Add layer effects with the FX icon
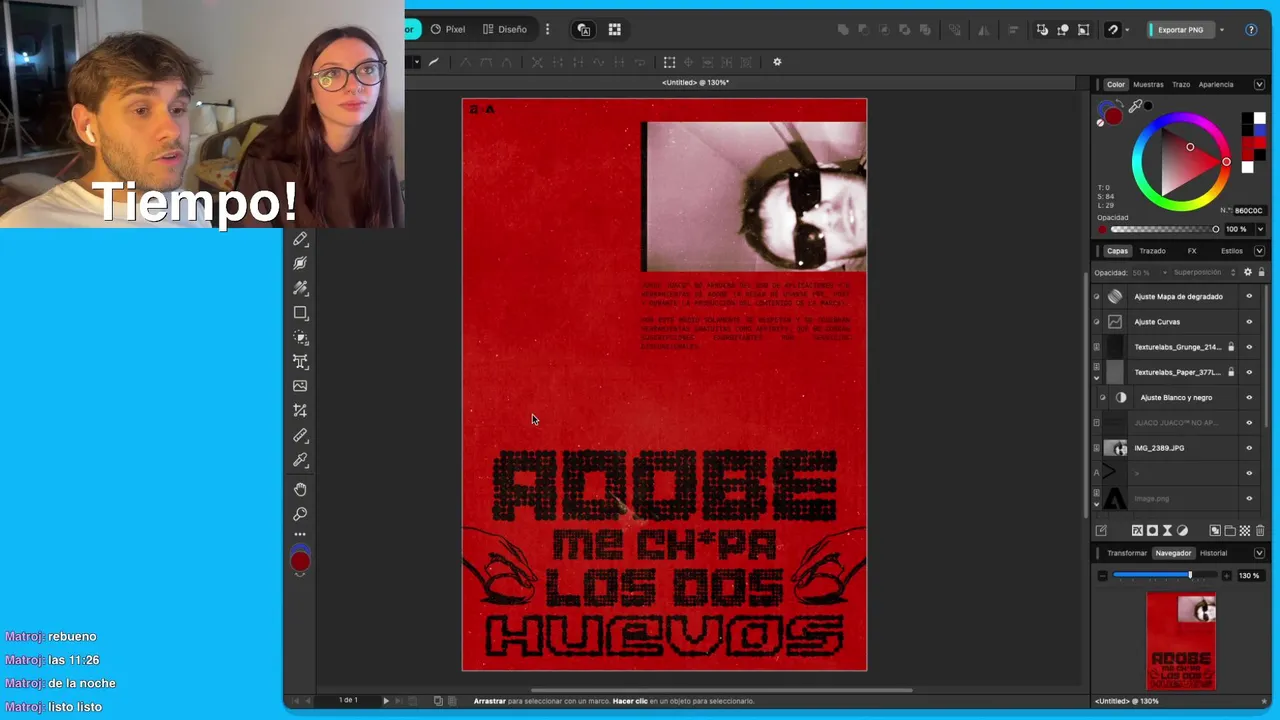Screen dimensions: 1280x720 (x=1138, y=531)
